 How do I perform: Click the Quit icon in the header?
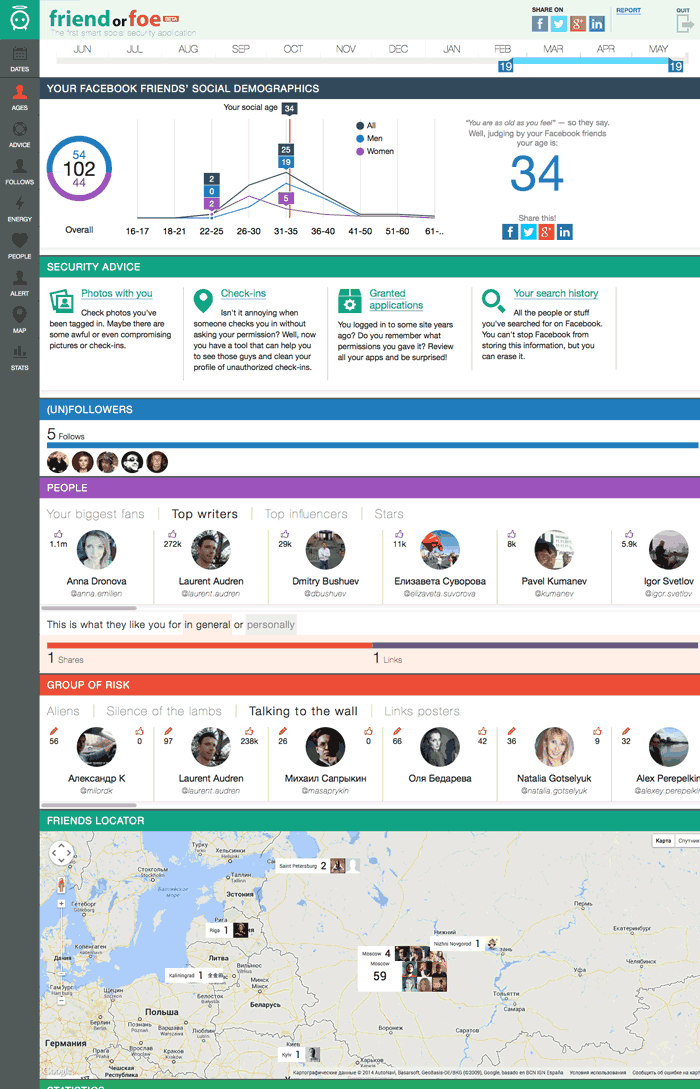coord(683,23)
